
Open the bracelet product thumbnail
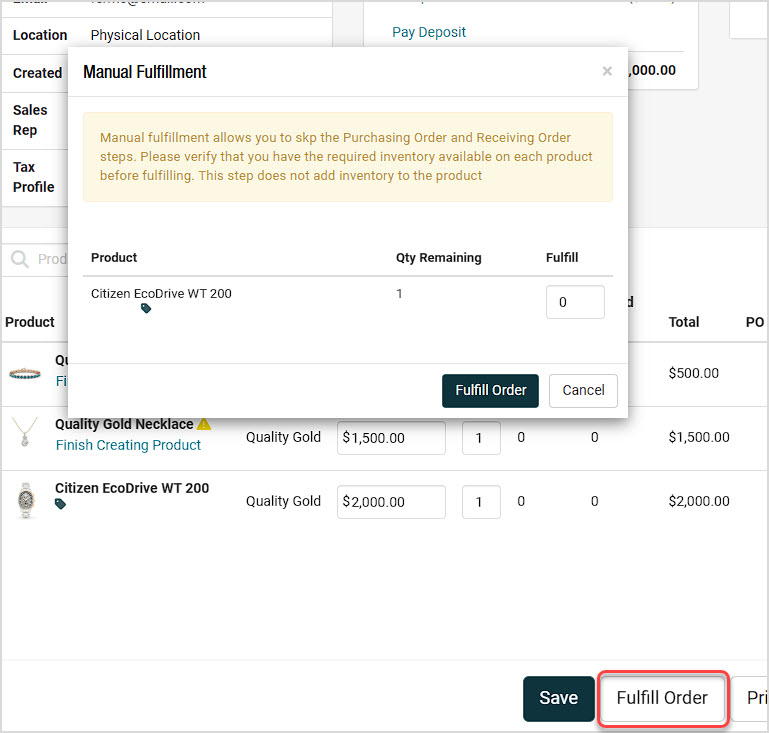click(x=25, y=374)
